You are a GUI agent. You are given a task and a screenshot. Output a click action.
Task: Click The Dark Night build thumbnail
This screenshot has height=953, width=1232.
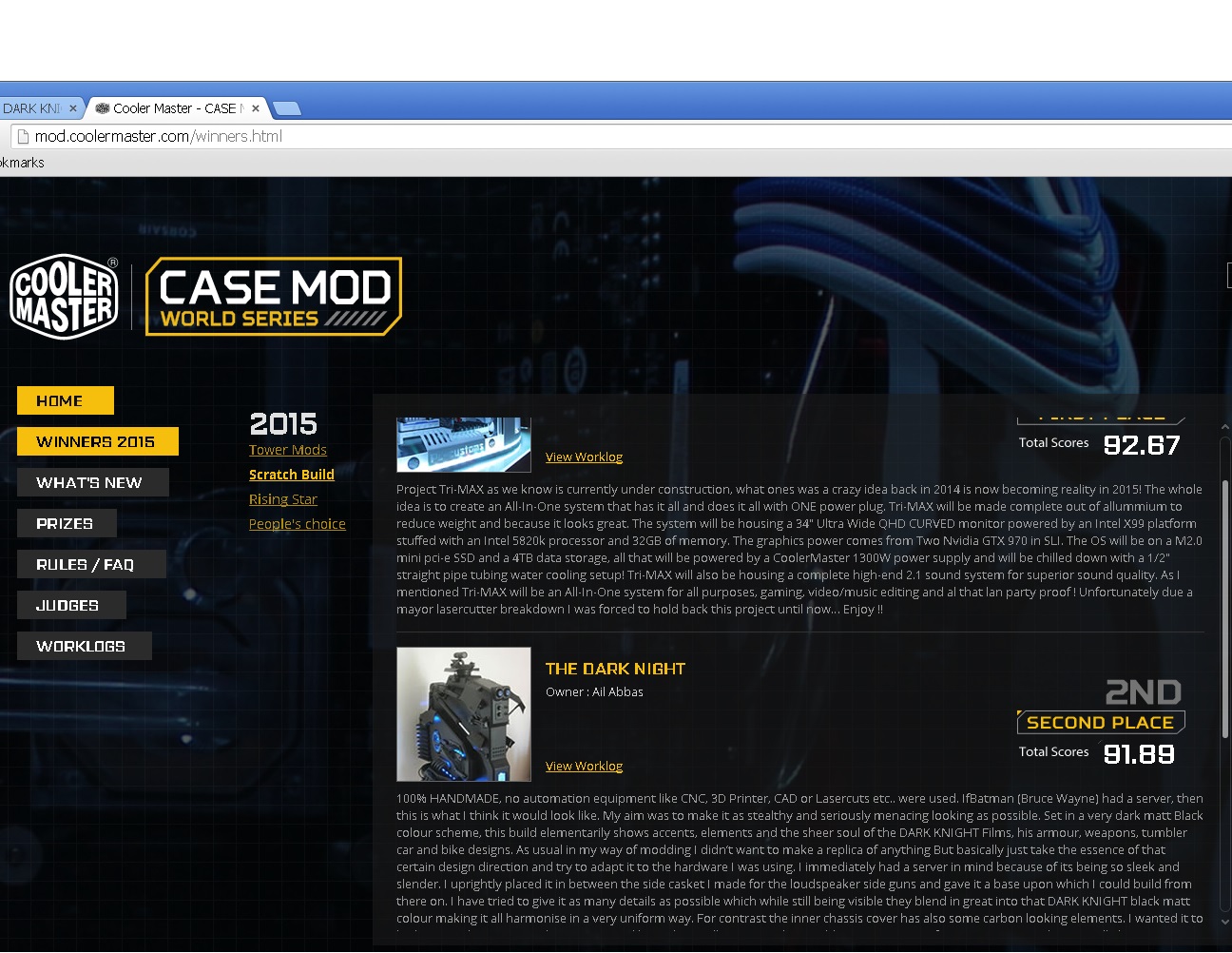(x=464, y=714)
